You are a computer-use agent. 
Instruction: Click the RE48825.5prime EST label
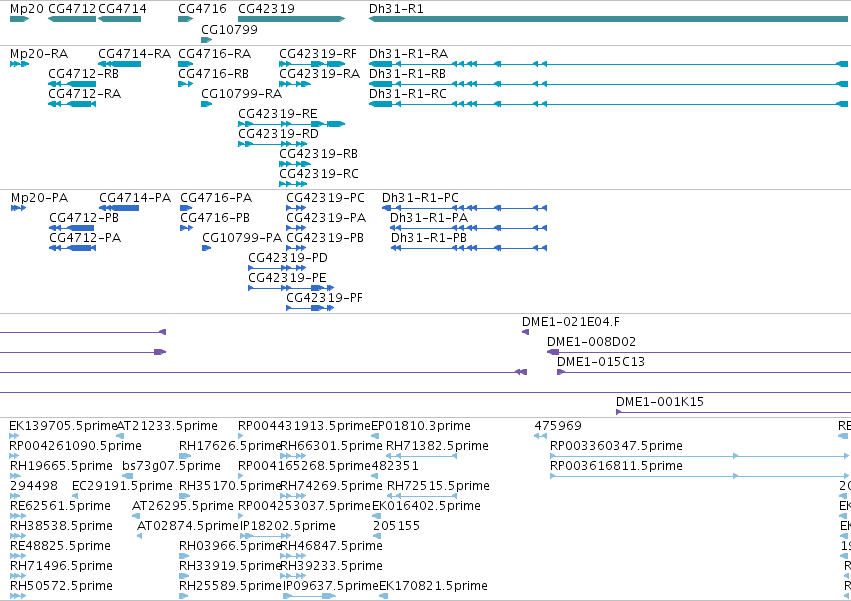[60, 546]
